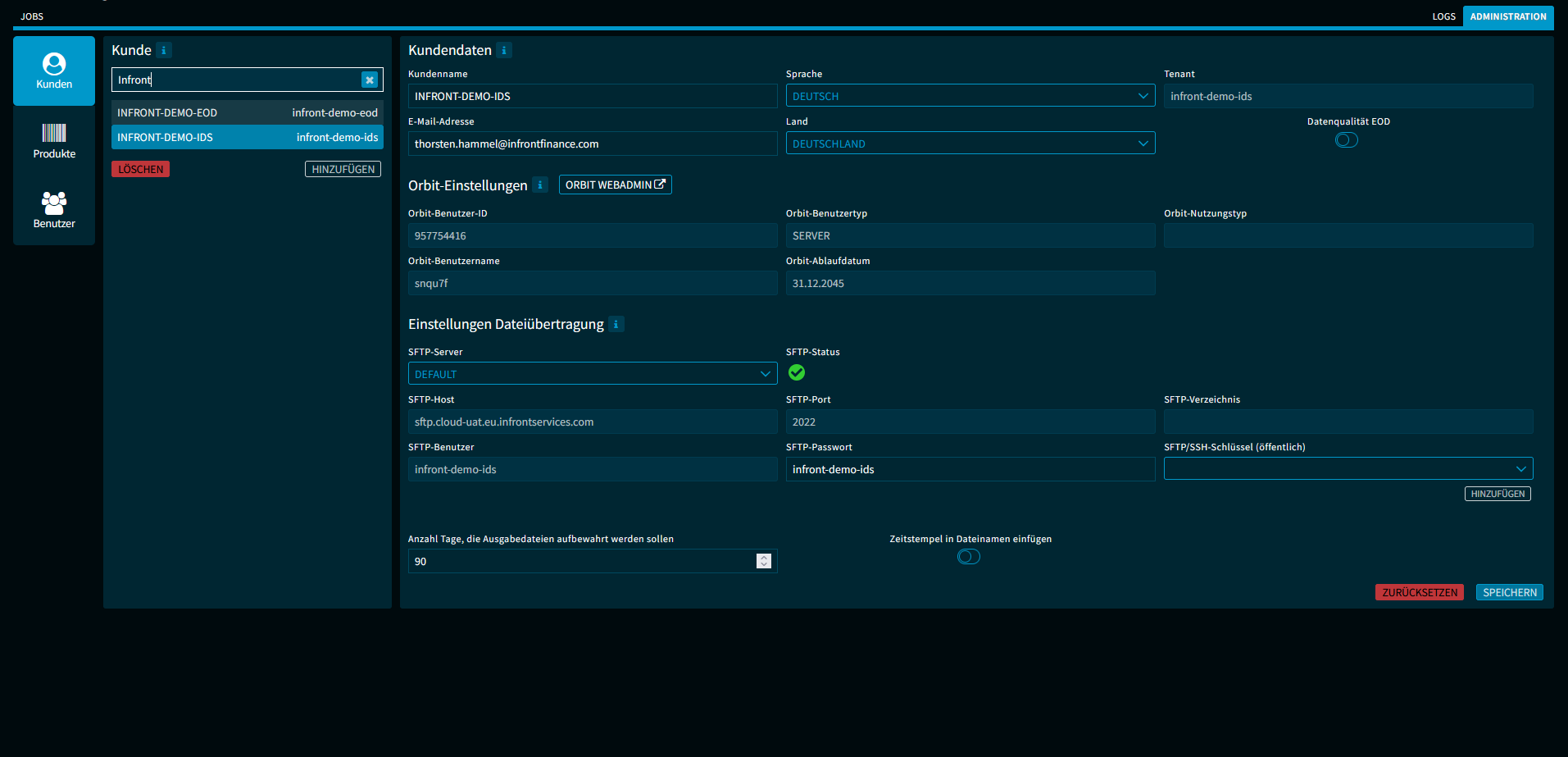The height and width of the screenshot is (757, 1568).
Task: Open the SFTP-Server dropdown
Action: 593,374
